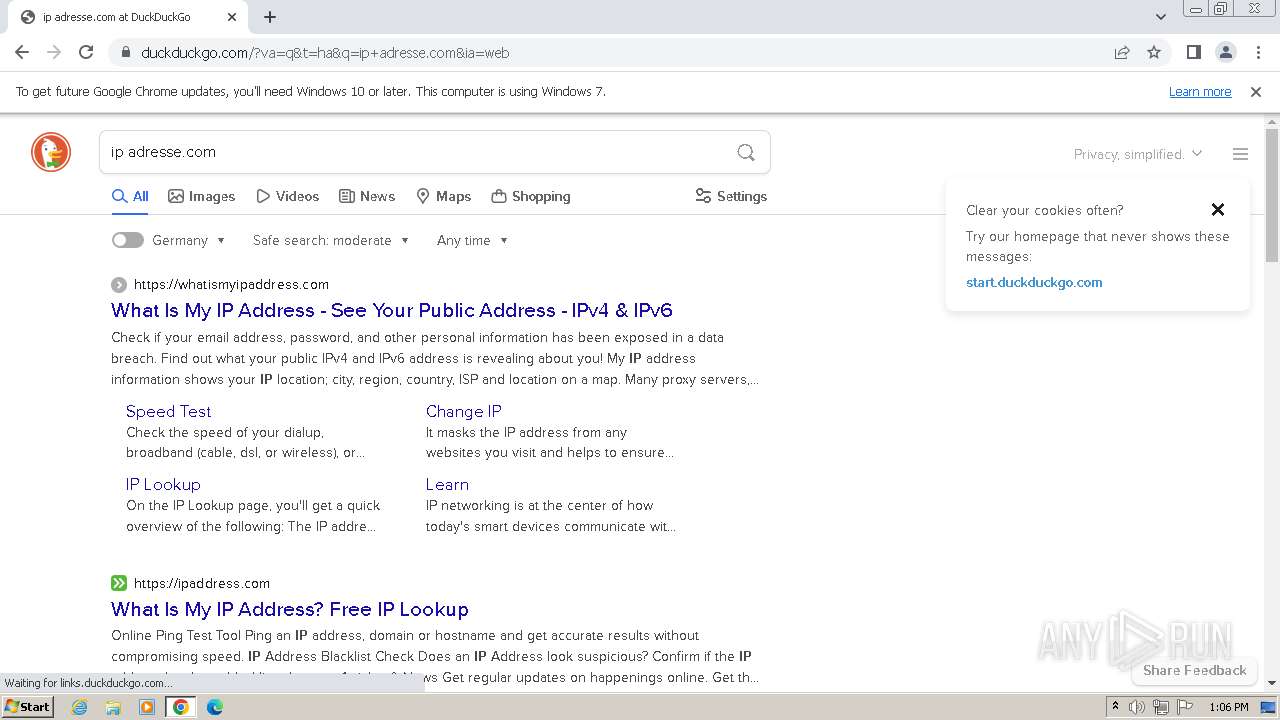The width and height of the screenshot is (1280, 720).
Task: Close the 'Clear your cookies often?' popup
Action: (1218, 209)
